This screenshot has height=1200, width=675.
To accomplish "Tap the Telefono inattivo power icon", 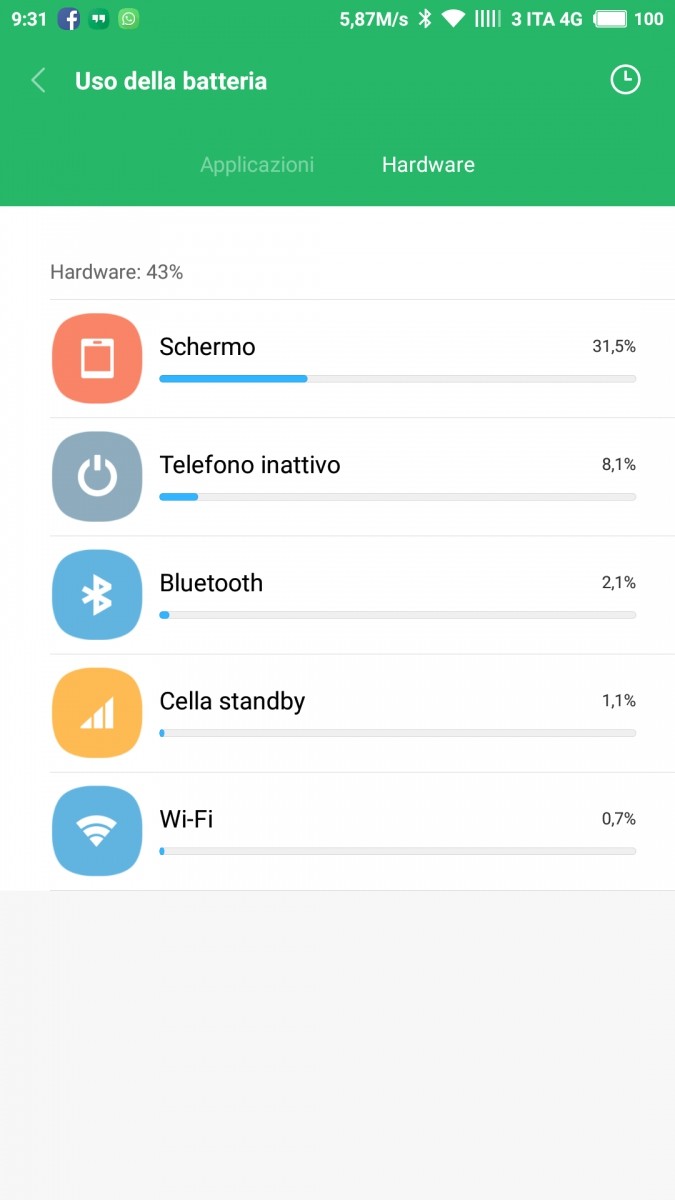I will coord(97,476).
